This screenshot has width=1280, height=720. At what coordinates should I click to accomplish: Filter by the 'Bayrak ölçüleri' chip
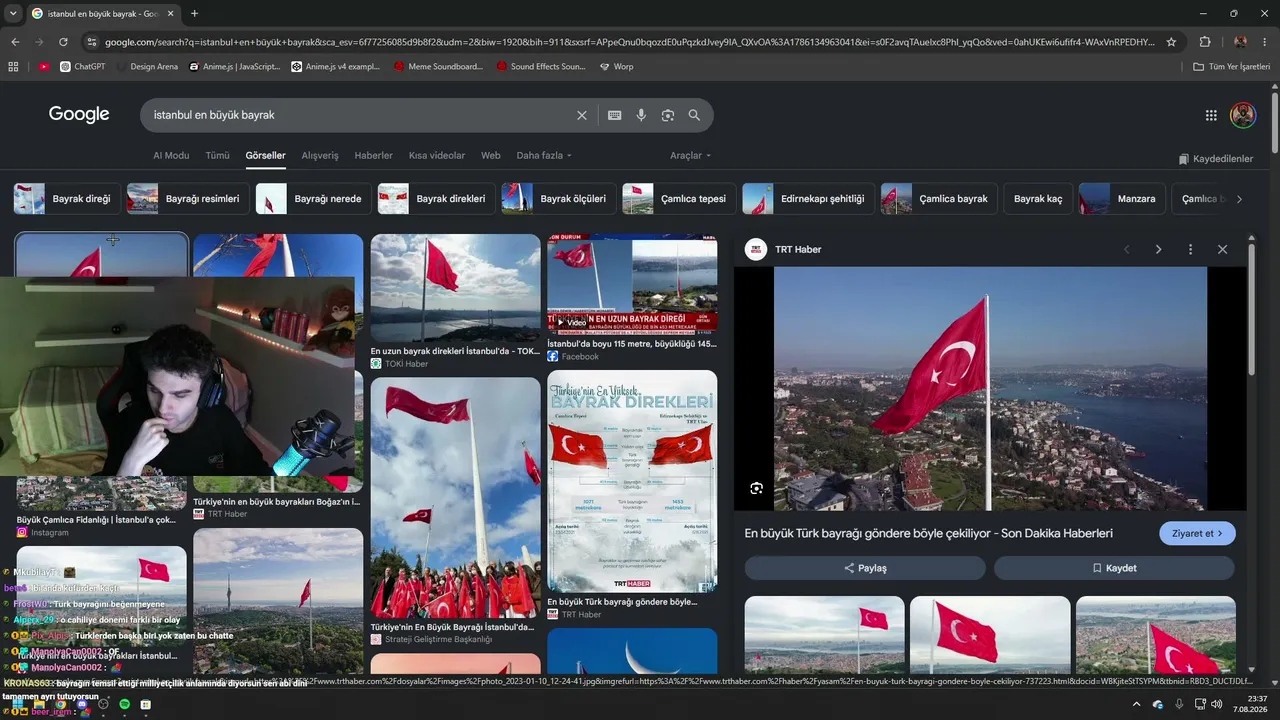coord(558,199)
